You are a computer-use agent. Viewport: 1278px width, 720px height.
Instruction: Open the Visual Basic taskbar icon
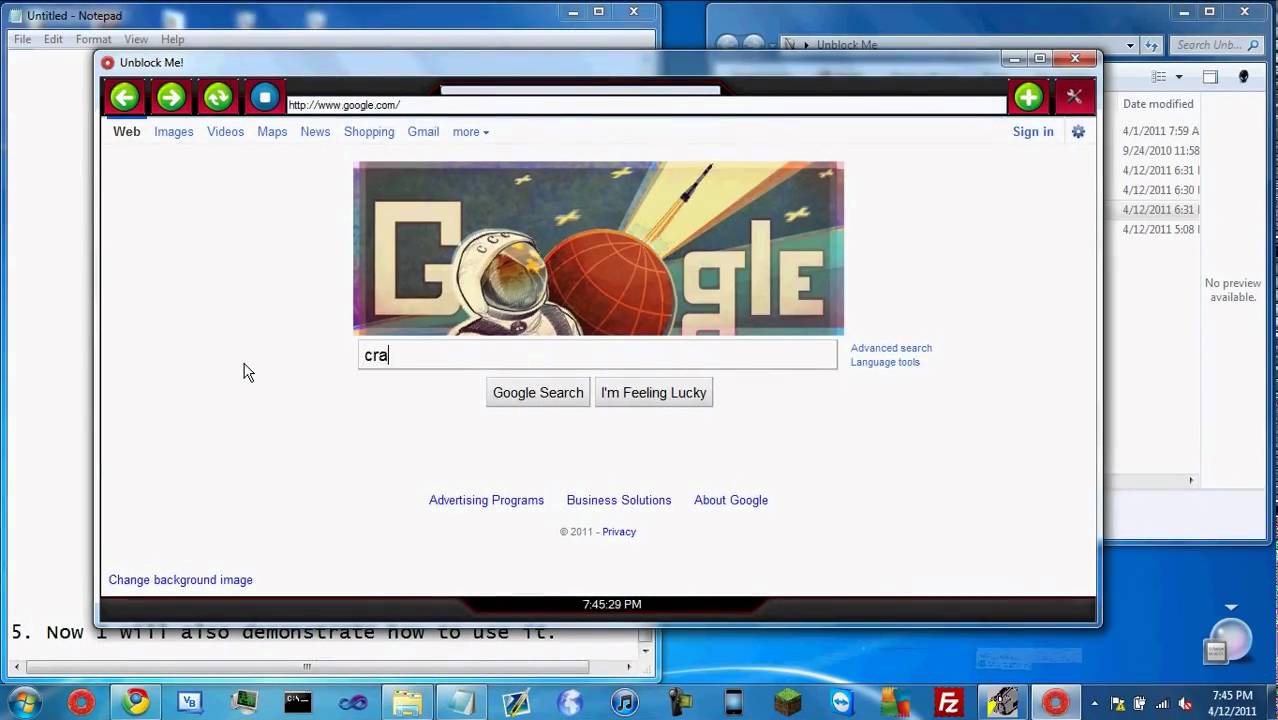pos(190,703)
